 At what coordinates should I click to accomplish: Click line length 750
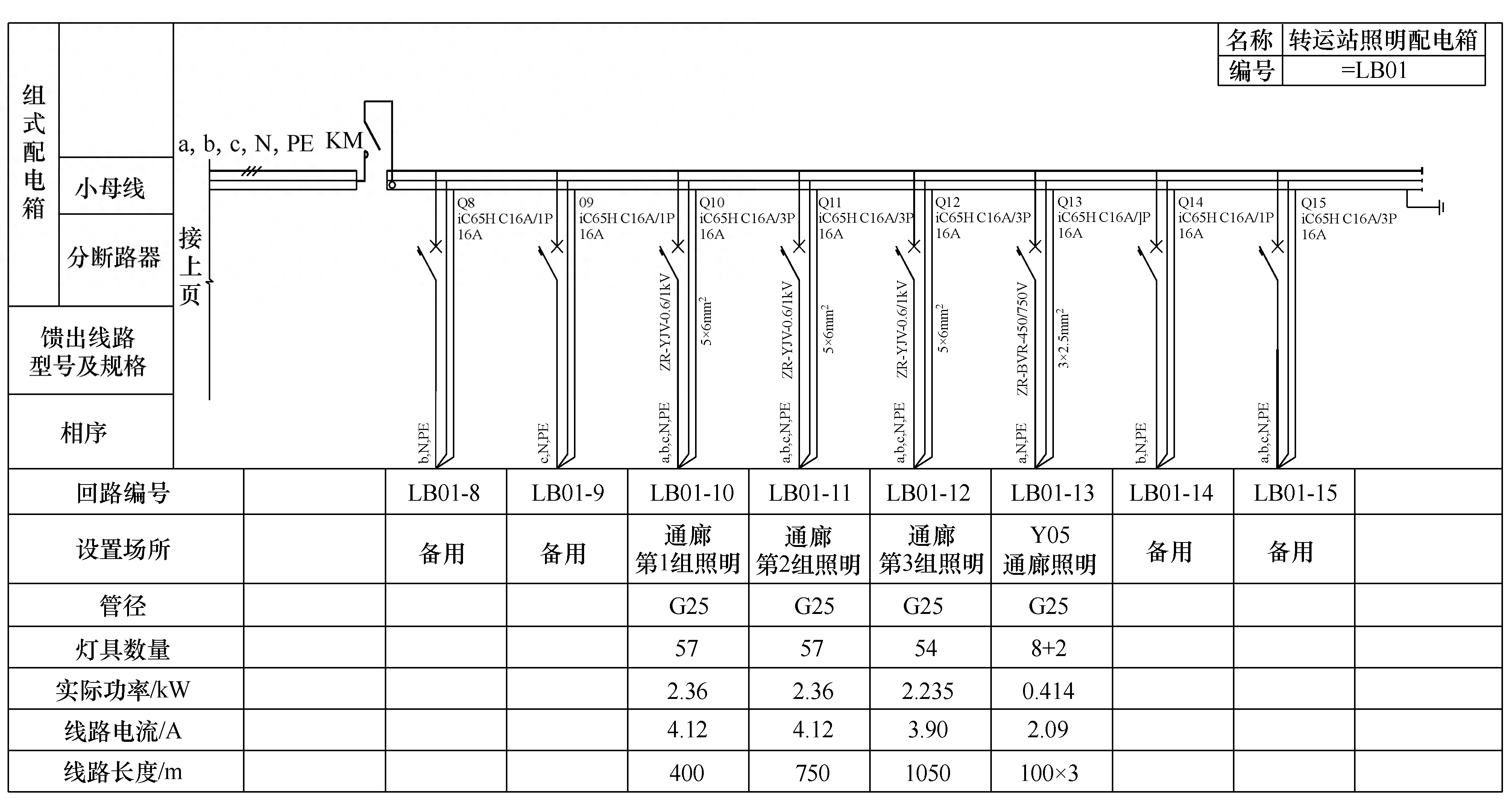coord(812,773)
